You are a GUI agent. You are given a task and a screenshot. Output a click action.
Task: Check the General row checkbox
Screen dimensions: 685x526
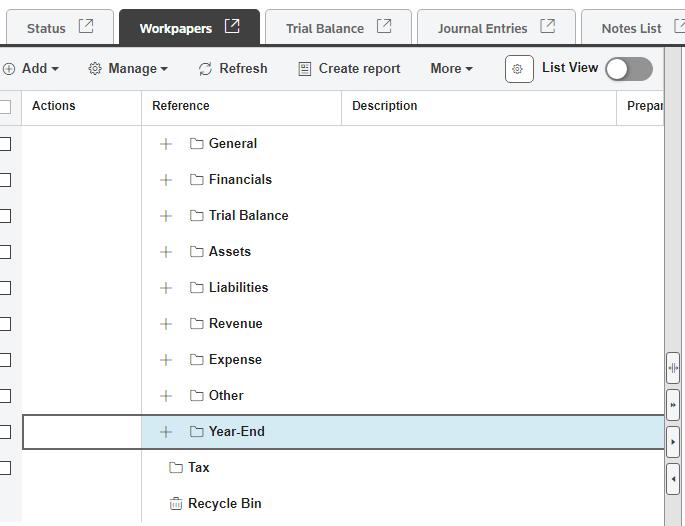[5, 144]
